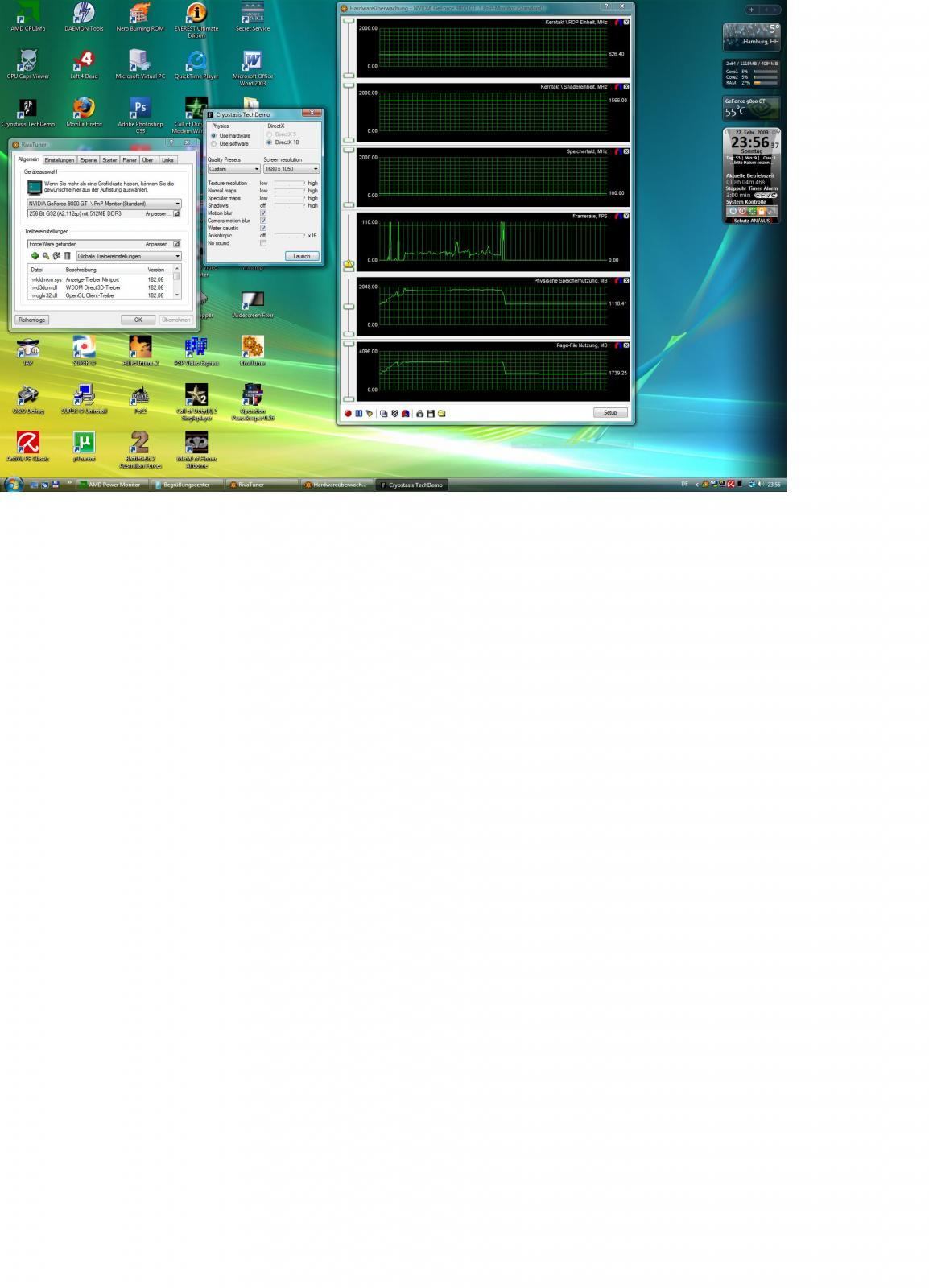
Task: Open AMD Power Monitor from the taskbar
Action: pos(114,485)
